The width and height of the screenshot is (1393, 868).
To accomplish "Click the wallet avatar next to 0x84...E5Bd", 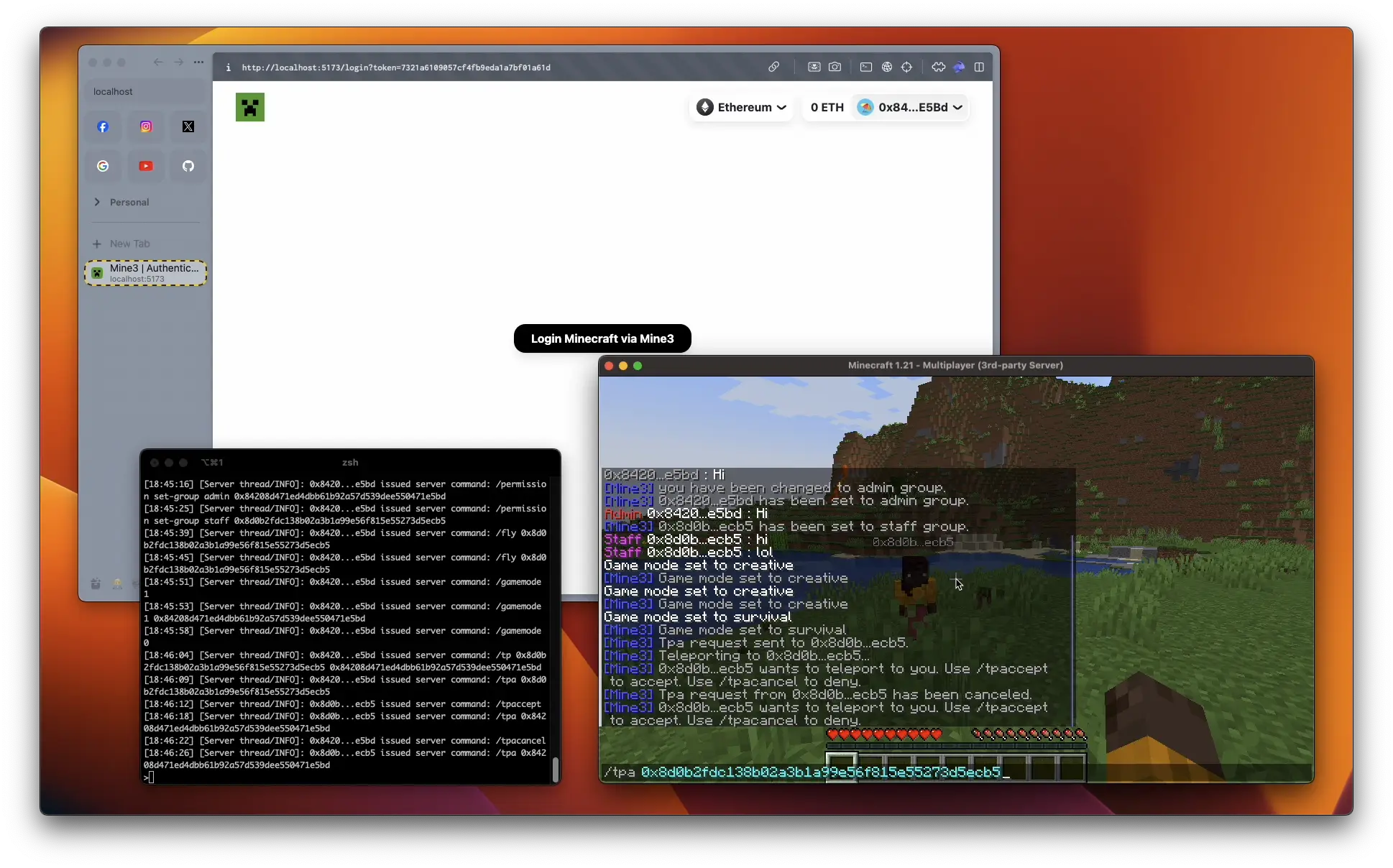I will point(865,107).
